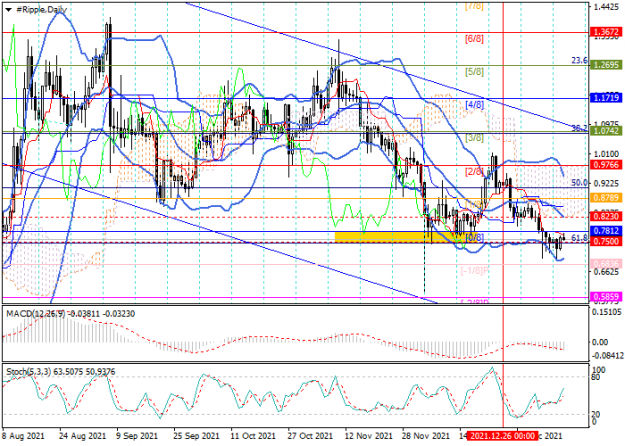Click the #Ripple,Daily chart title
This screenshot has width=625, height=446.
coord(41,9)
